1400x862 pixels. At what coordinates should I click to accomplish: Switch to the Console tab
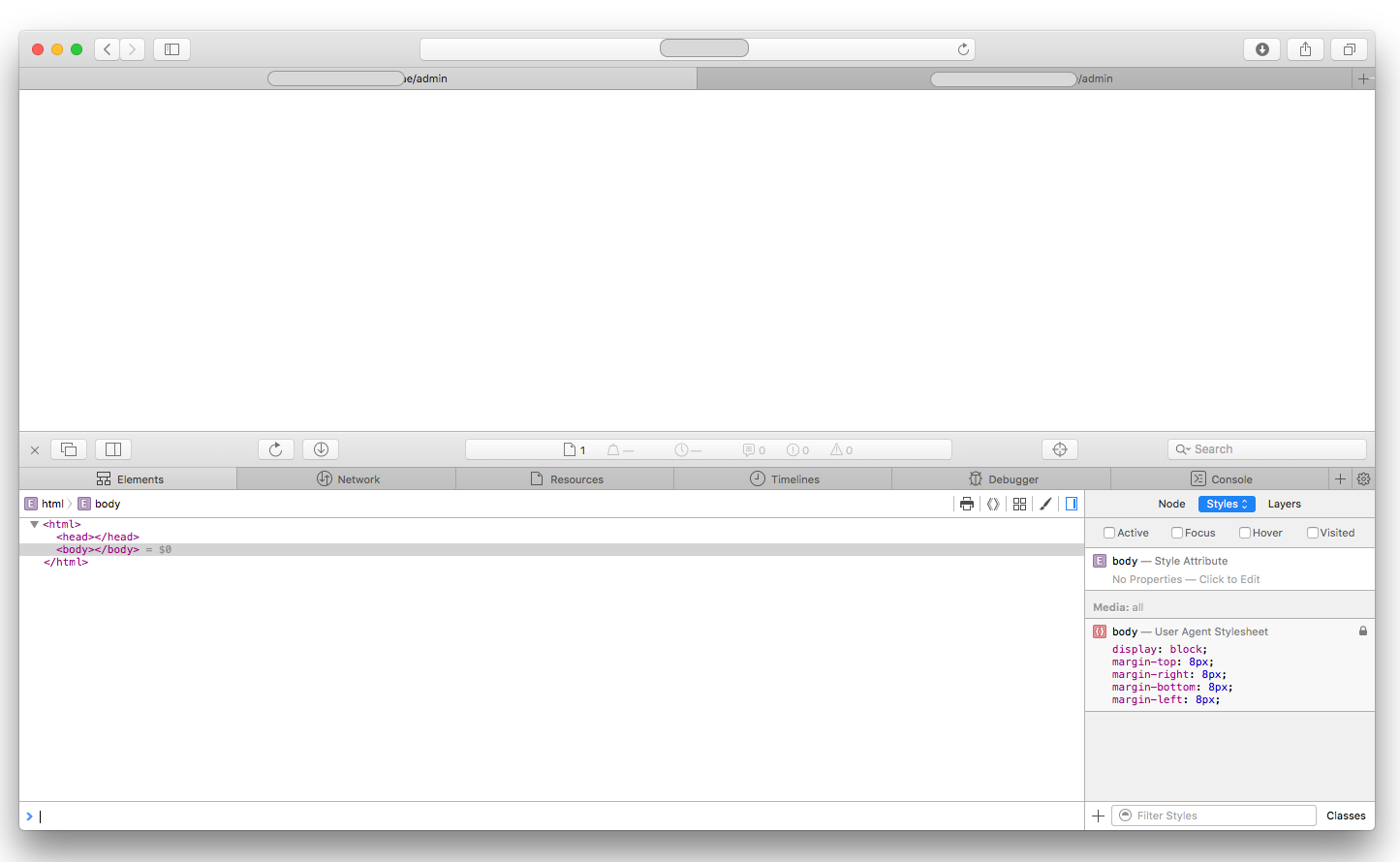tap(1220, 478)
